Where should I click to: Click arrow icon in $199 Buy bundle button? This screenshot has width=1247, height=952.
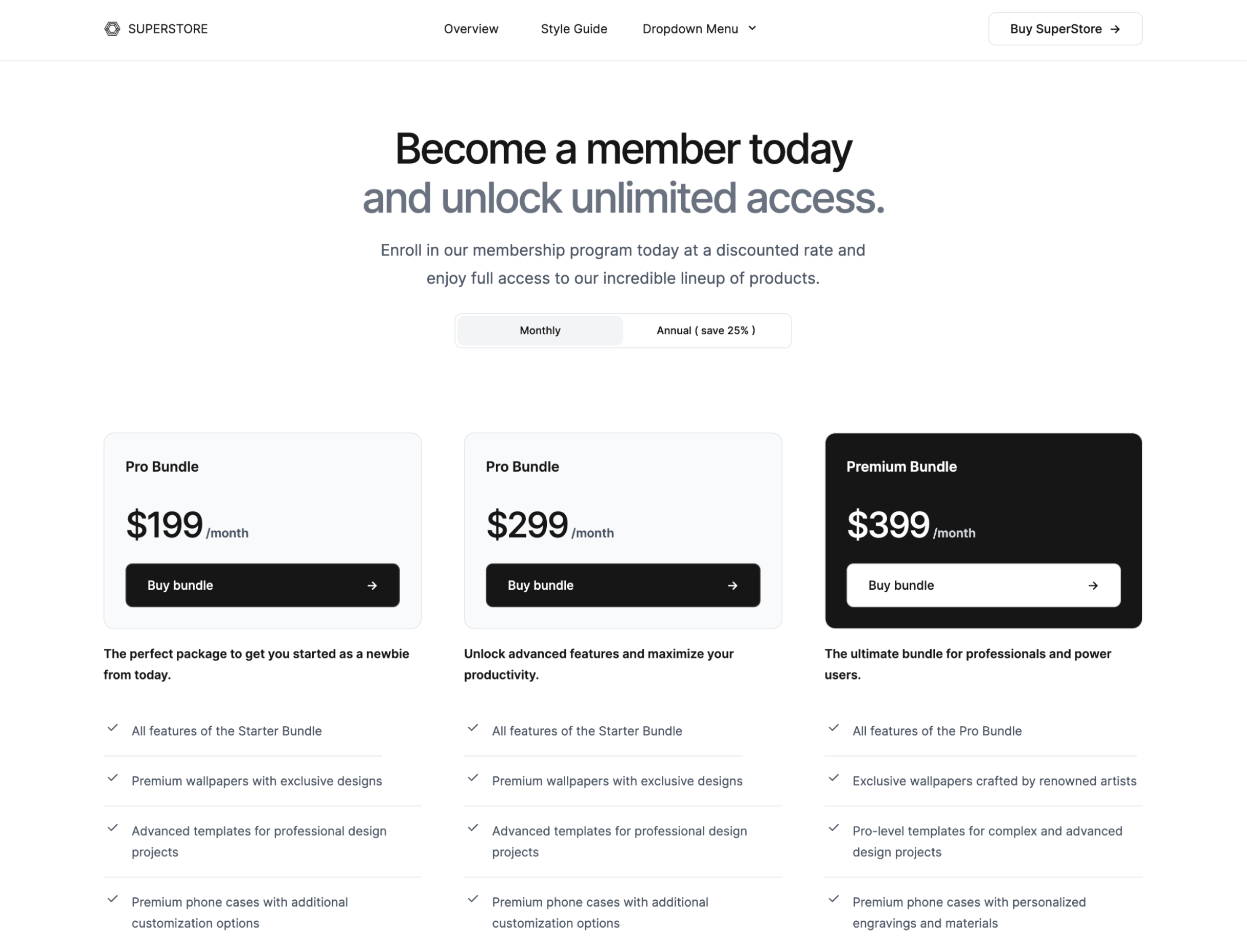coord(372,586)
